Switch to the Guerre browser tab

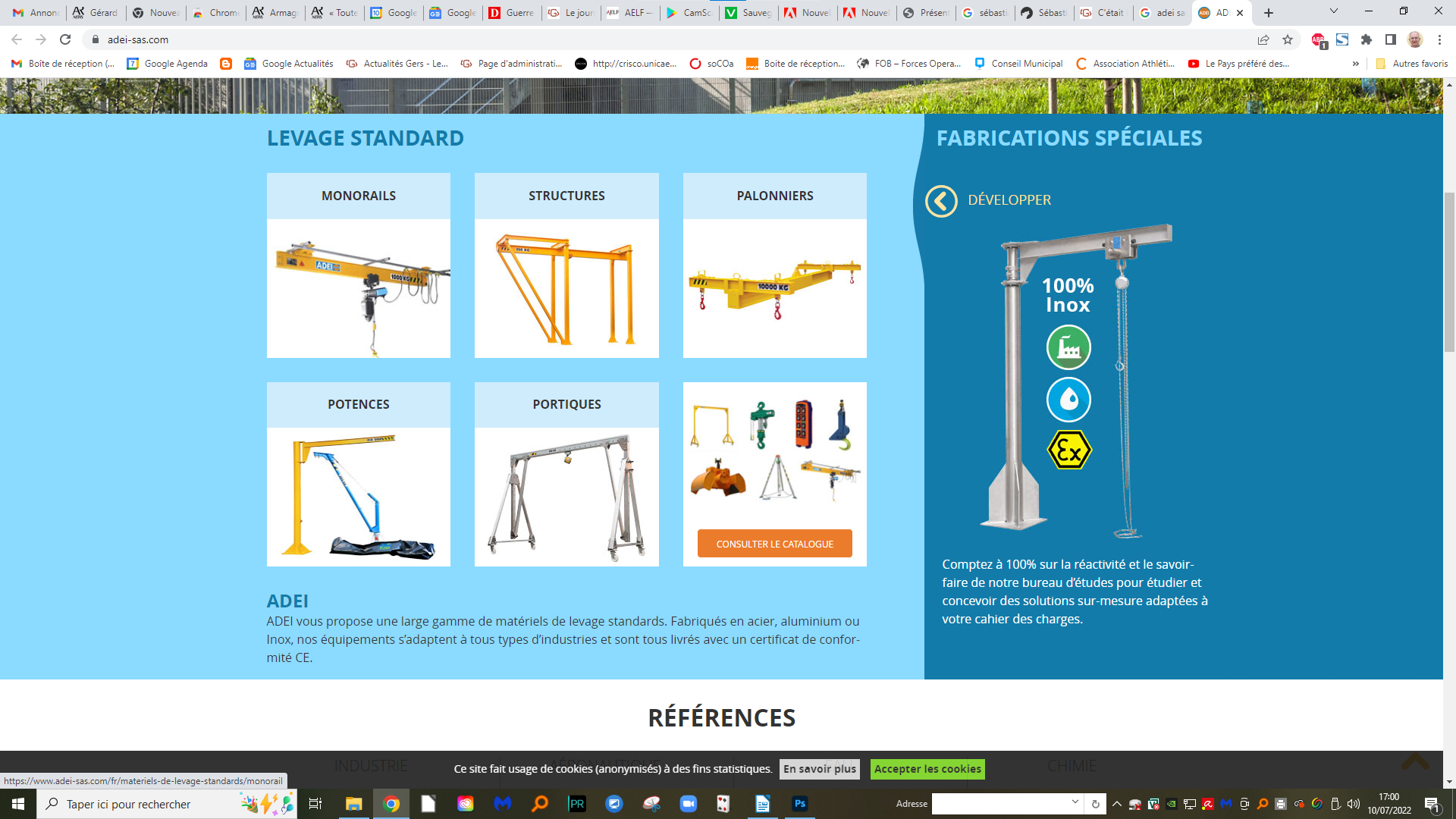pos(513,13)
